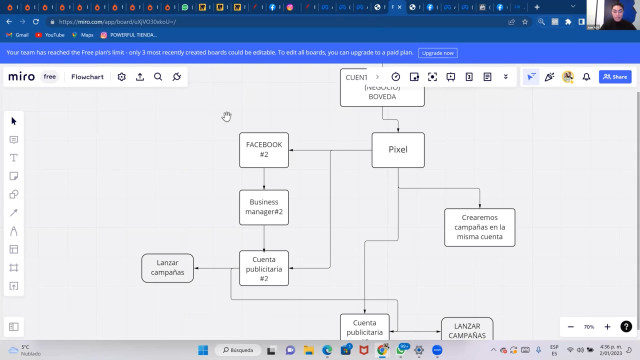Open the notifications bell
This screenshot has height=360, width=640.
point(587,77)
